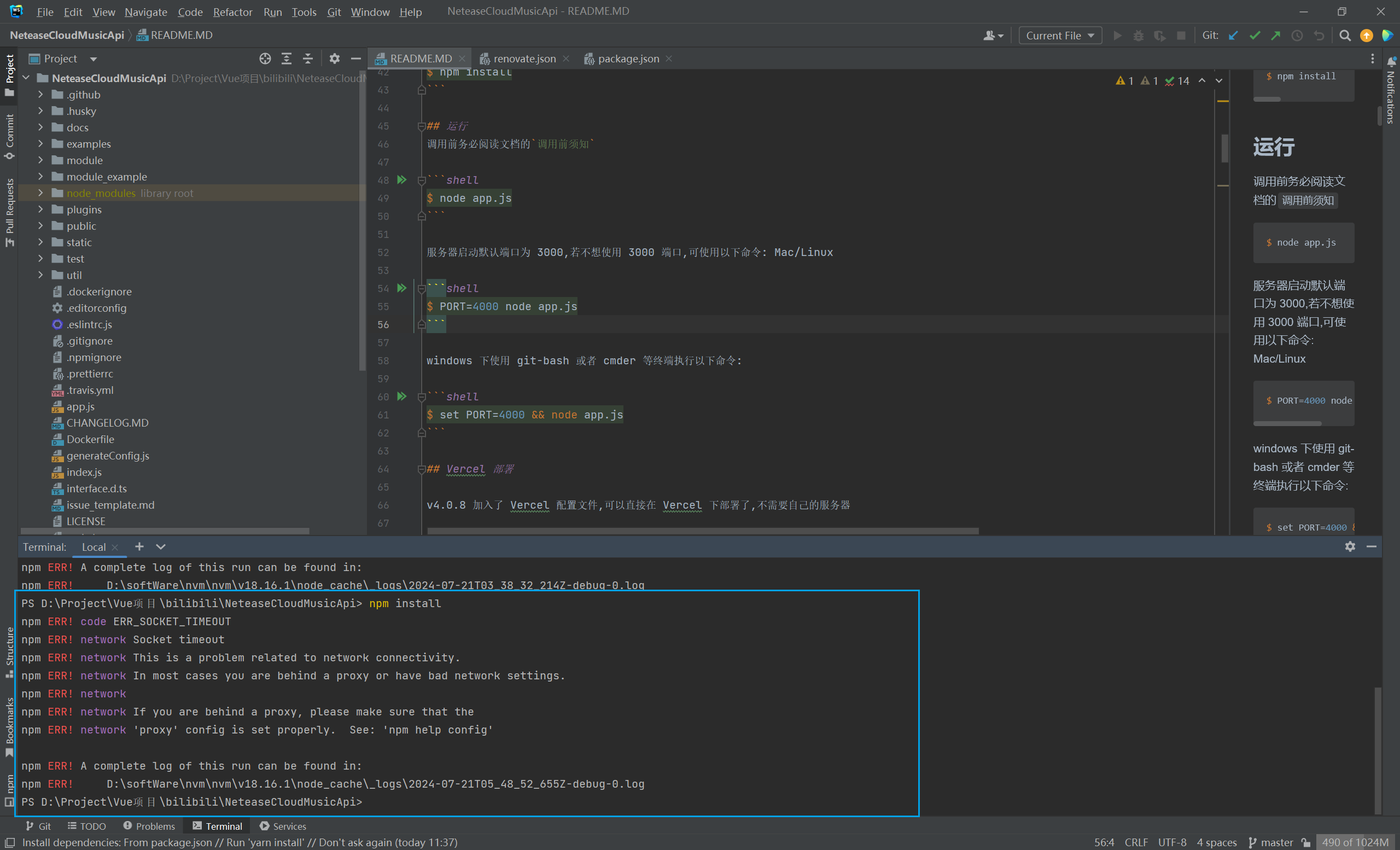Viewport: 1400px width, 850px height.
Task: Switch to package.json editor tab
Action: coord(628,59)
